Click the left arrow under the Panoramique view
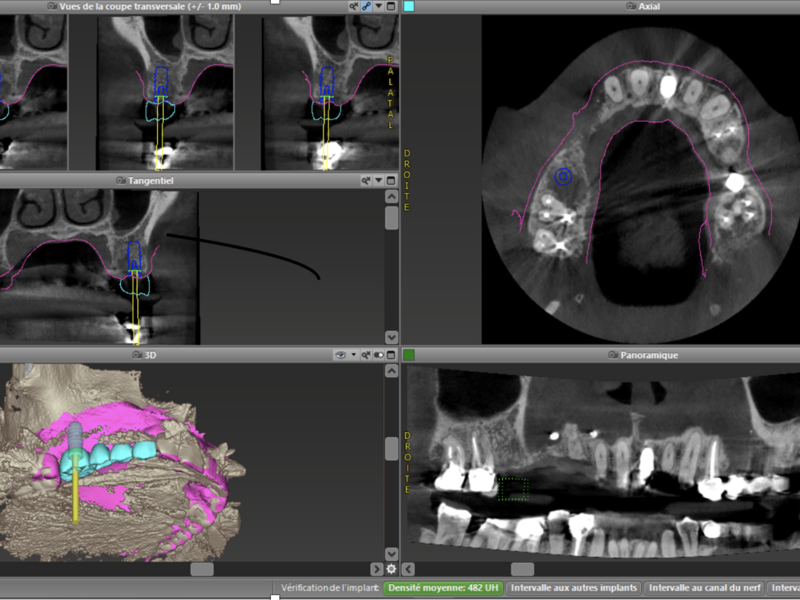Viewport: 800px width, 600px height. (x=408, y=569)
